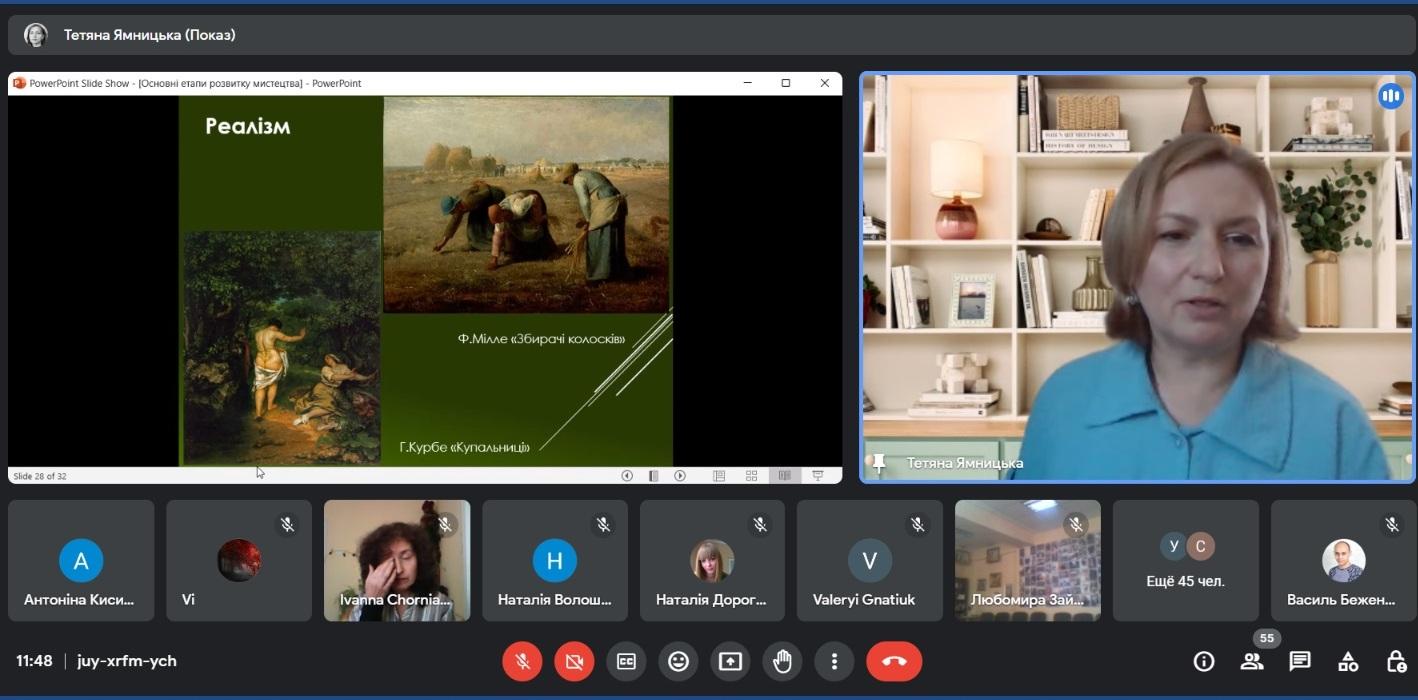The width and height of the screenshot is (1418, 700).
Task: Click the muted mic icon on Любомира Зай's tile
Action: pos(1076,524)
